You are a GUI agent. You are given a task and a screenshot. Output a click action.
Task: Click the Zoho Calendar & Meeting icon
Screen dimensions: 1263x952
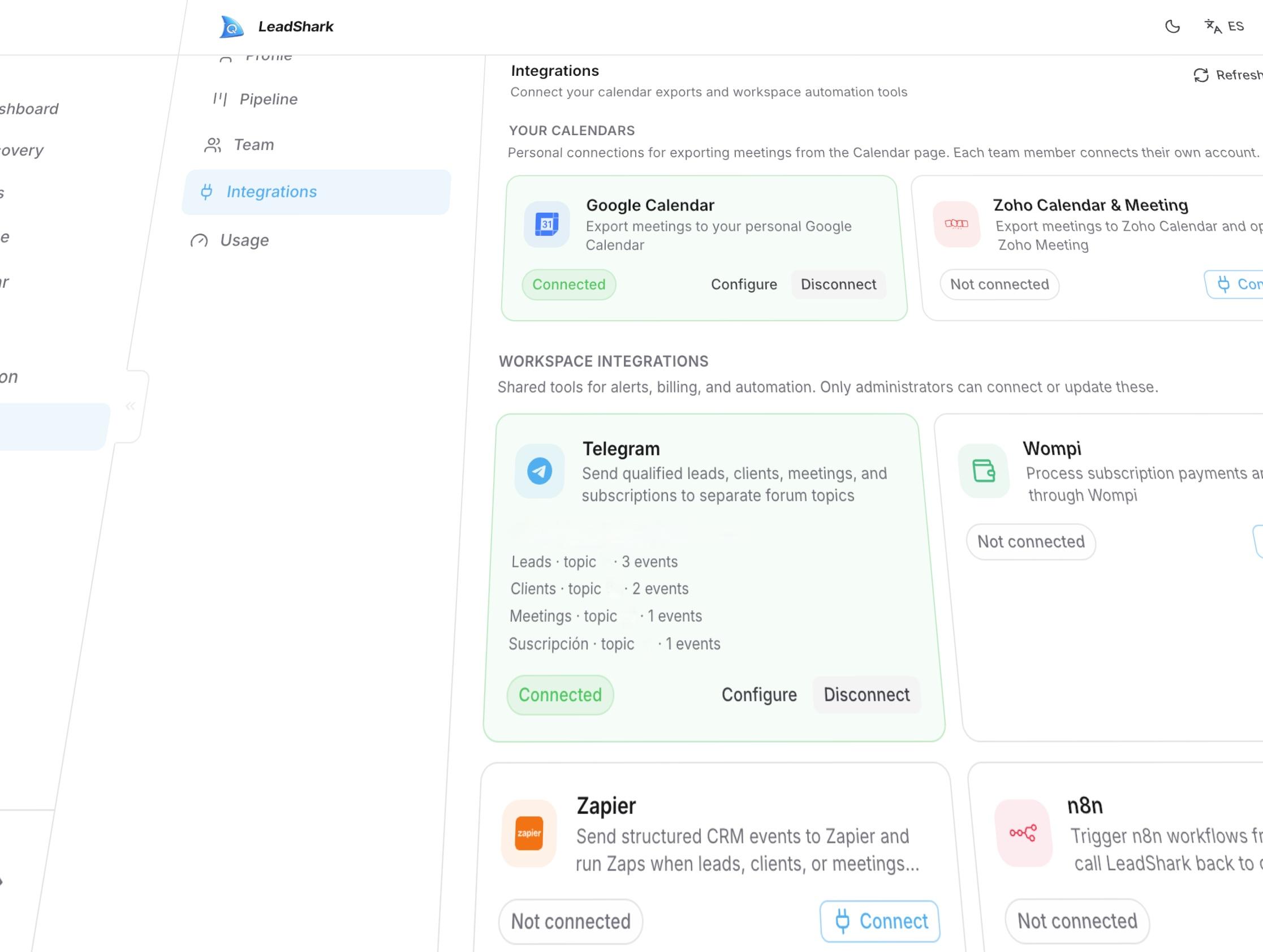point(956,224)
